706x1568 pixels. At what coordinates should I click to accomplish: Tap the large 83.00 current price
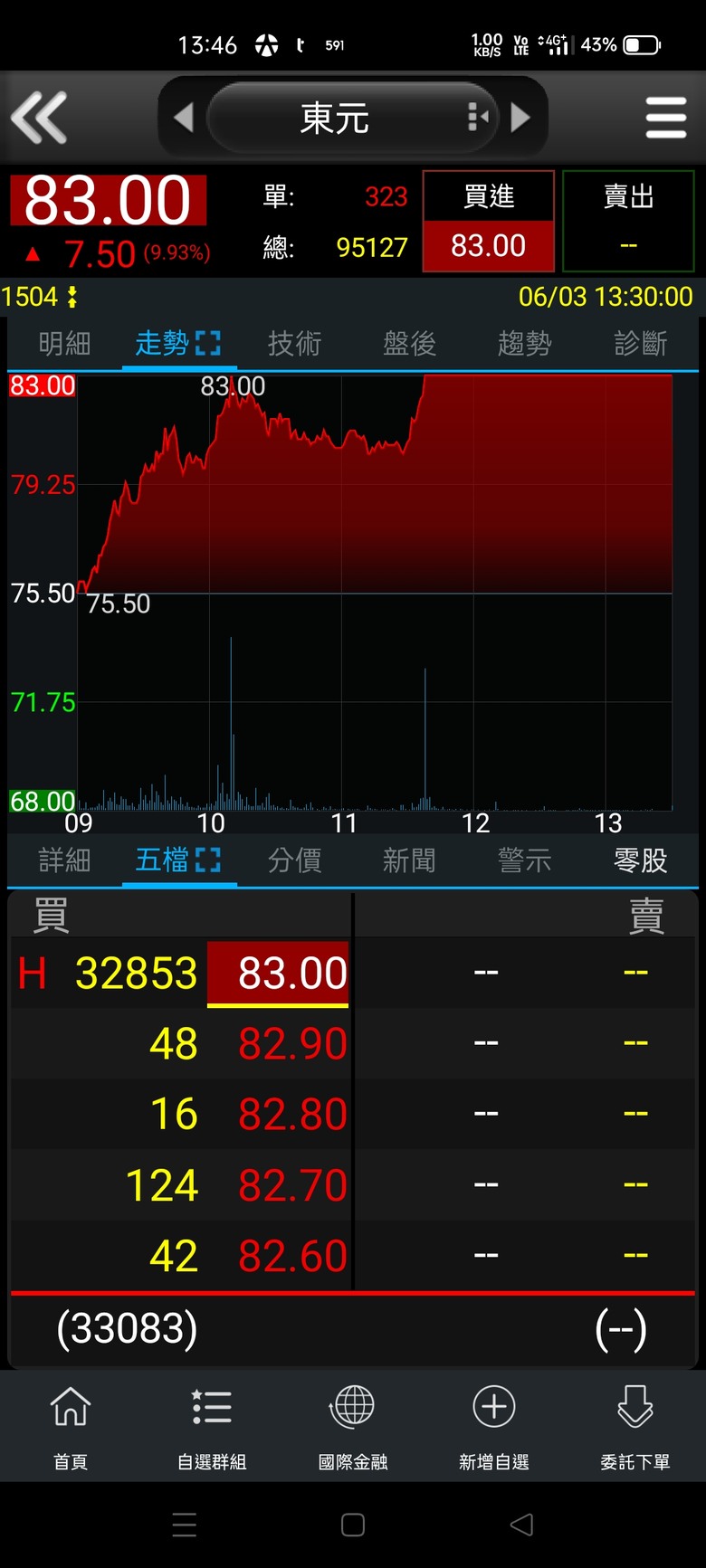[x=108, y=200]
